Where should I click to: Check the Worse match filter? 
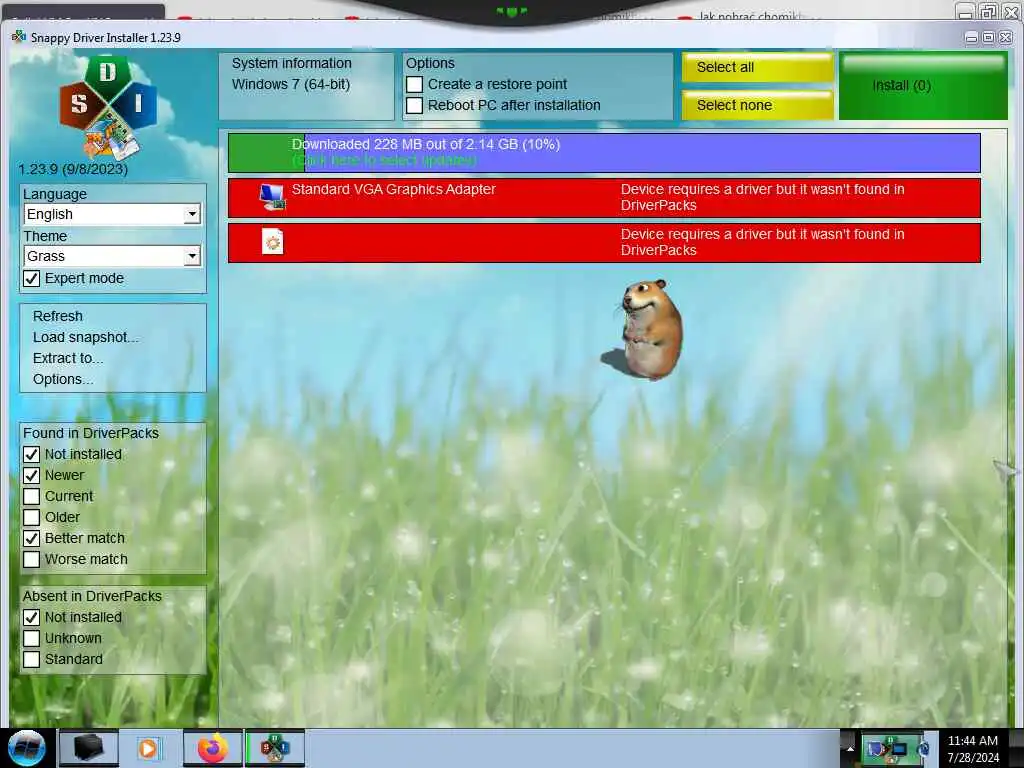tap(31, 559)
